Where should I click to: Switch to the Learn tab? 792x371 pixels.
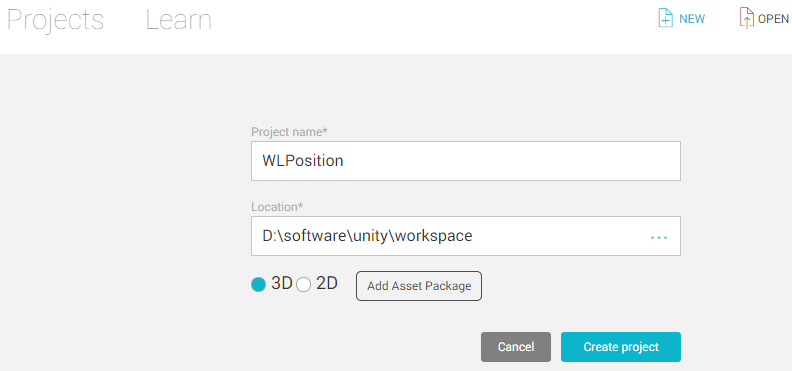178,20
